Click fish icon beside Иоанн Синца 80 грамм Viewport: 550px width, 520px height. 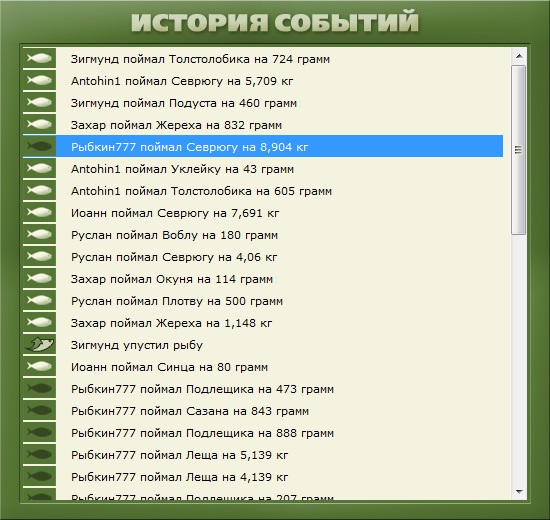click(39, 366)
